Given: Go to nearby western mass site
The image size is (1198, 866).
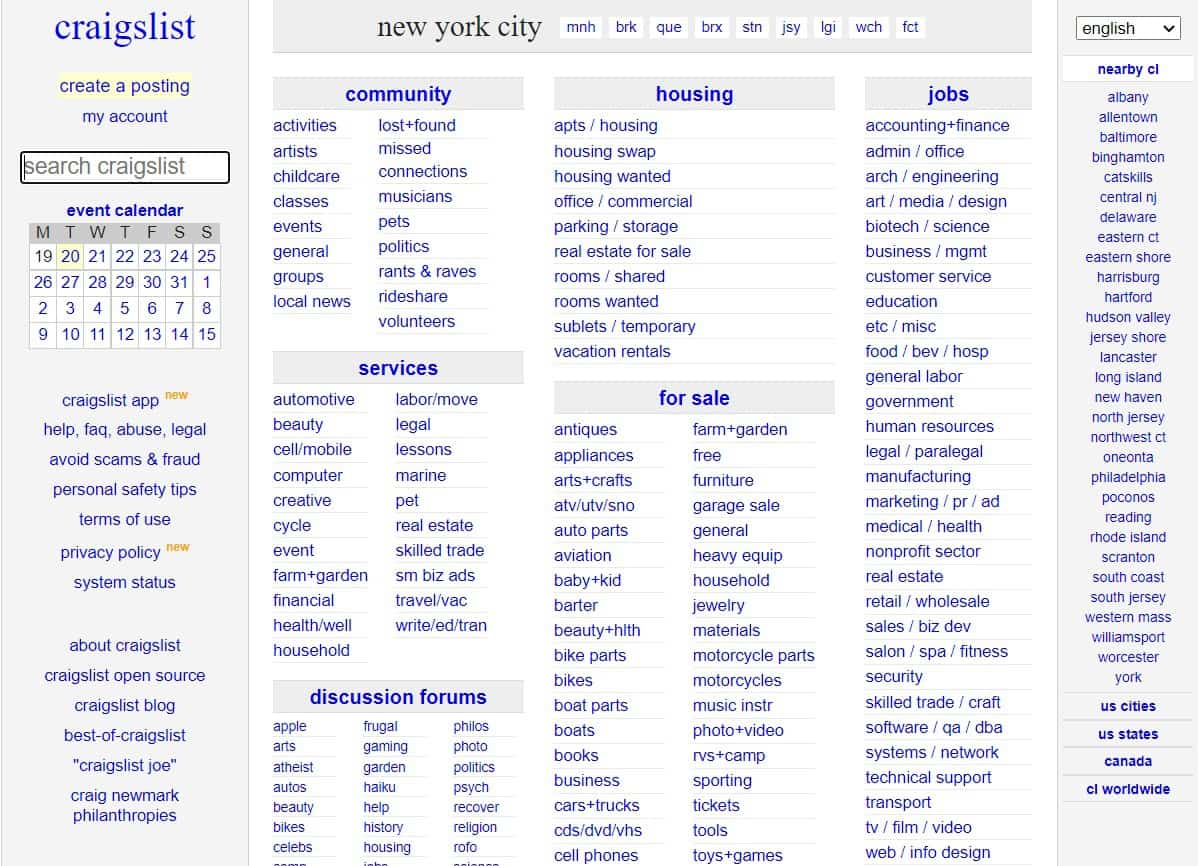Looking at the screenshot, I should tap(1128, 617).
